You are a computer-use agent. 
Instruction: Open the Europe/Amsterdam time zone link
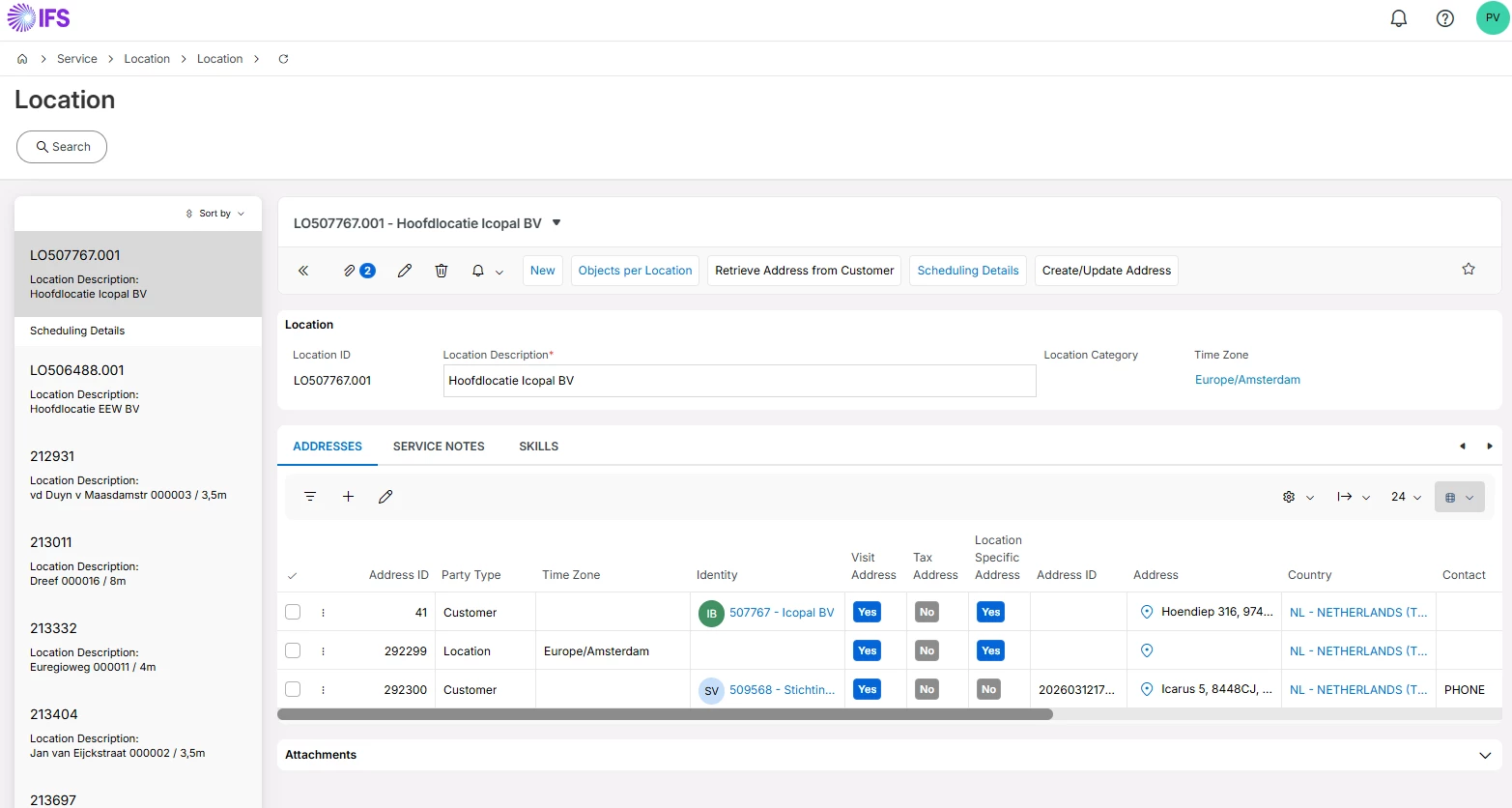(x=1247, y=380)
